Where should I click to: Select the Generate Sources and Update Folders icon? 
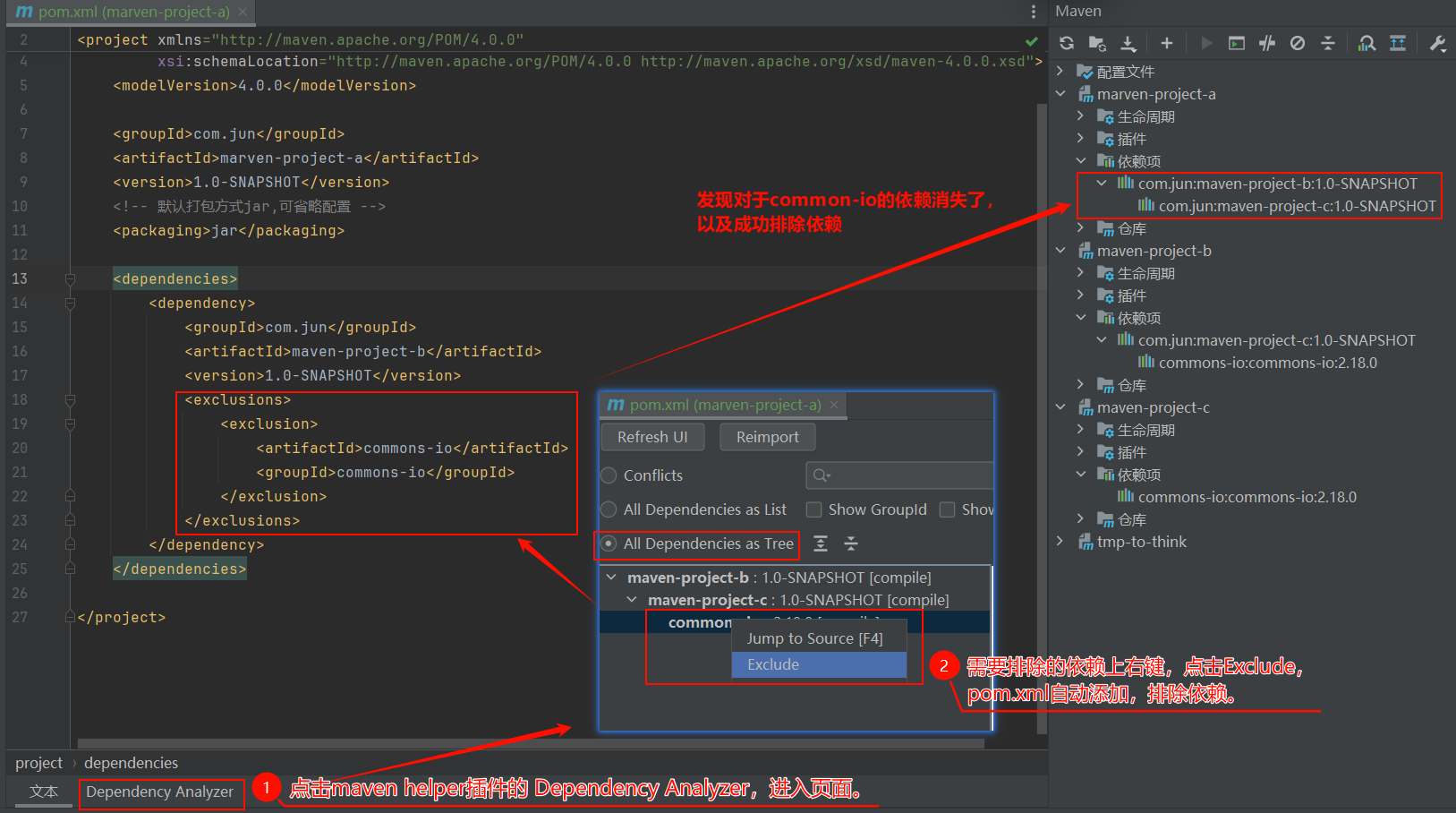pos(1097,42)
